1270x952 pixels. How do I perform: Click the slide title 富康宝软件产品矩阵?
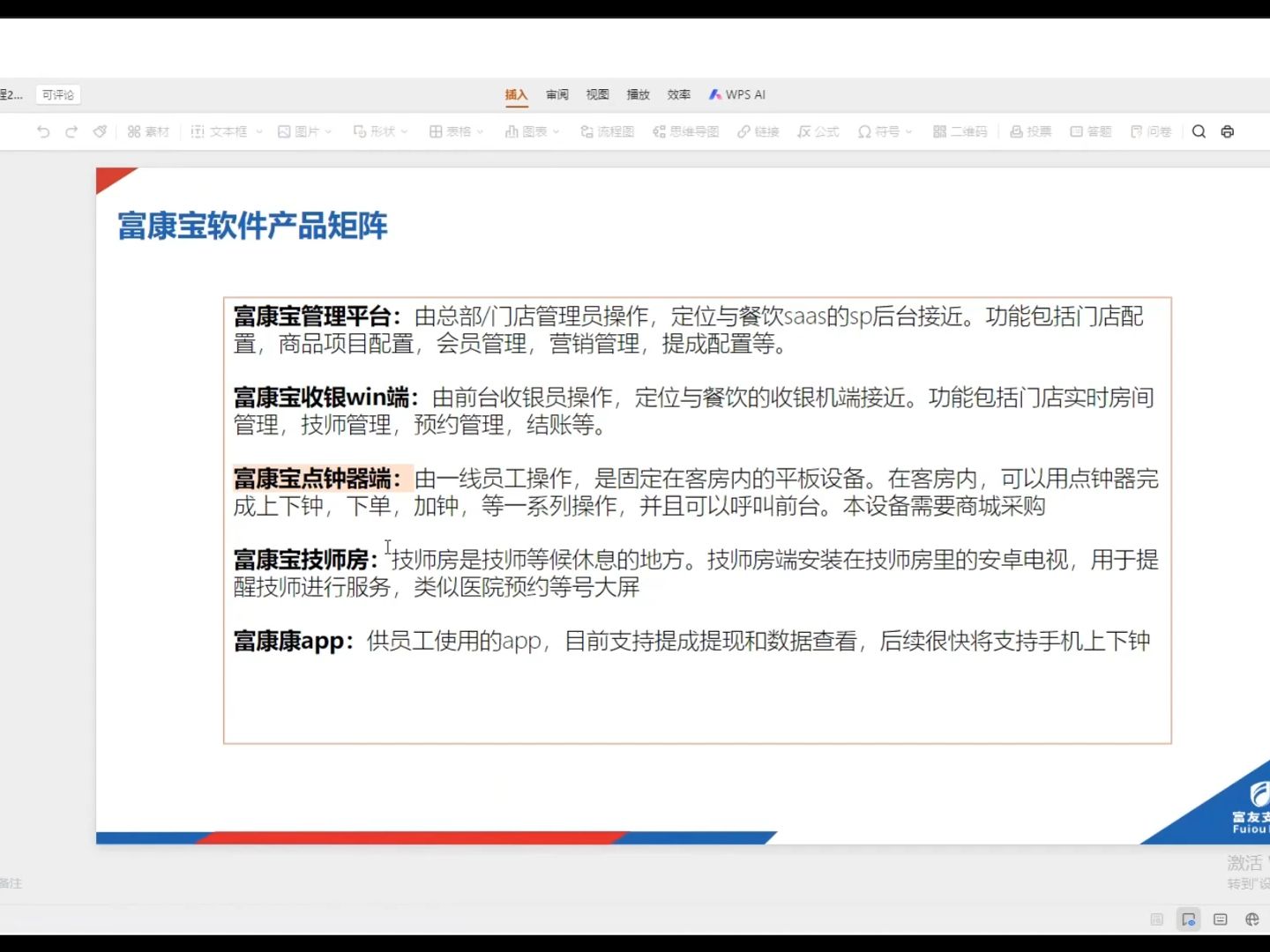coord(252,226)
